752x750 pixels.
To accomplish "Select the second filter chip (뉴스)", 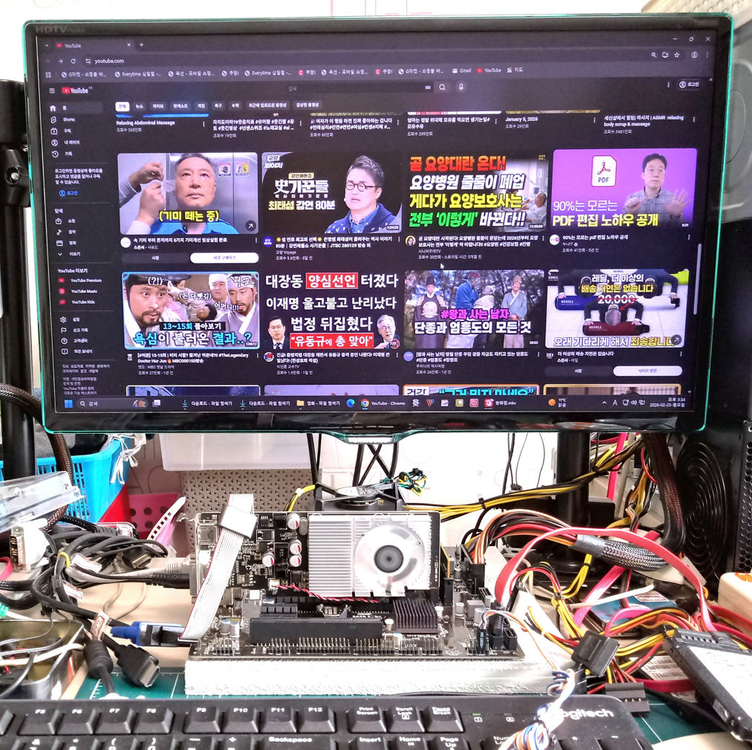I will tap(140, 106).
